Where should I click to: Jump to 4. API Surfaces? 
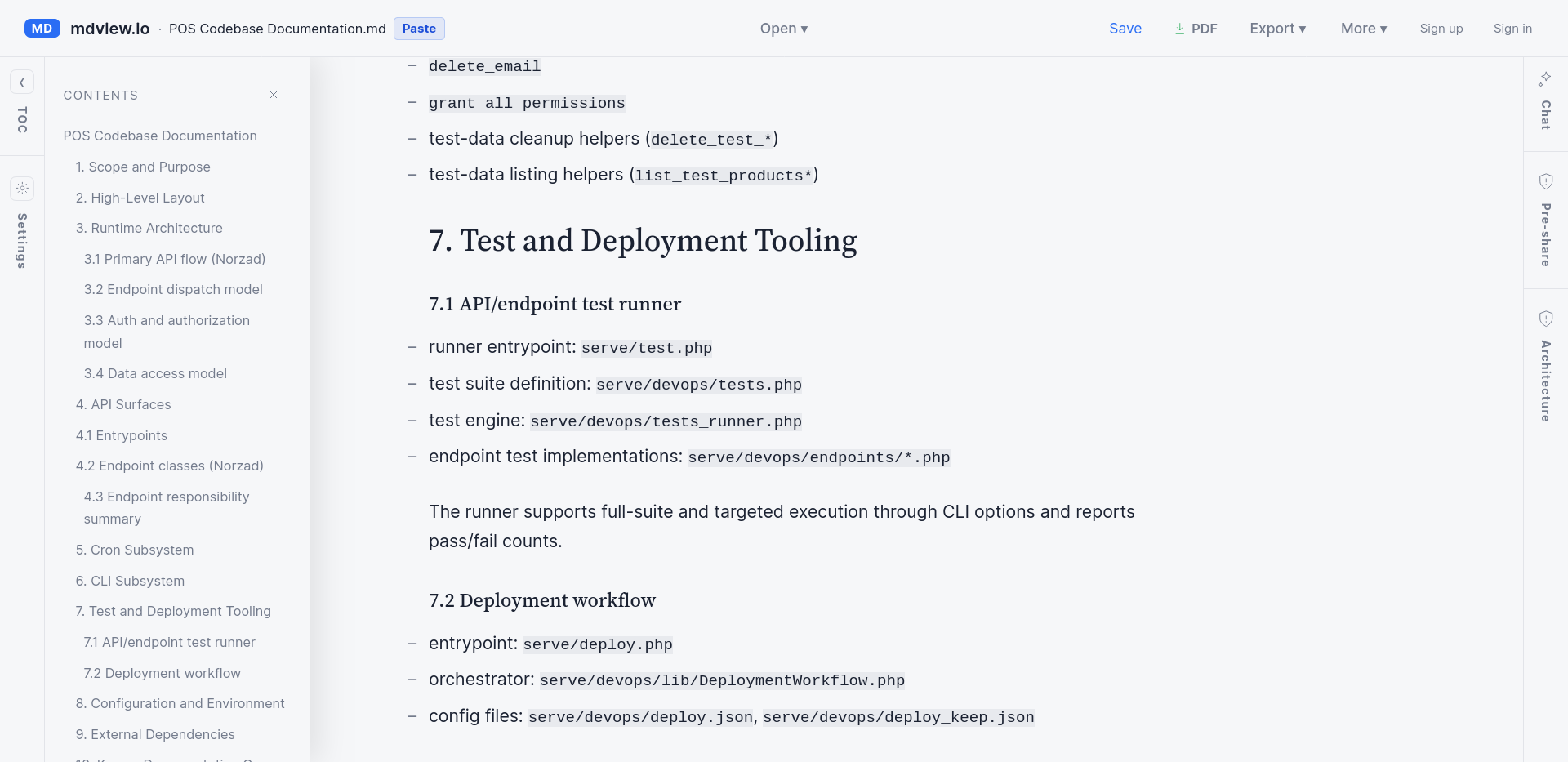point(123,404)
